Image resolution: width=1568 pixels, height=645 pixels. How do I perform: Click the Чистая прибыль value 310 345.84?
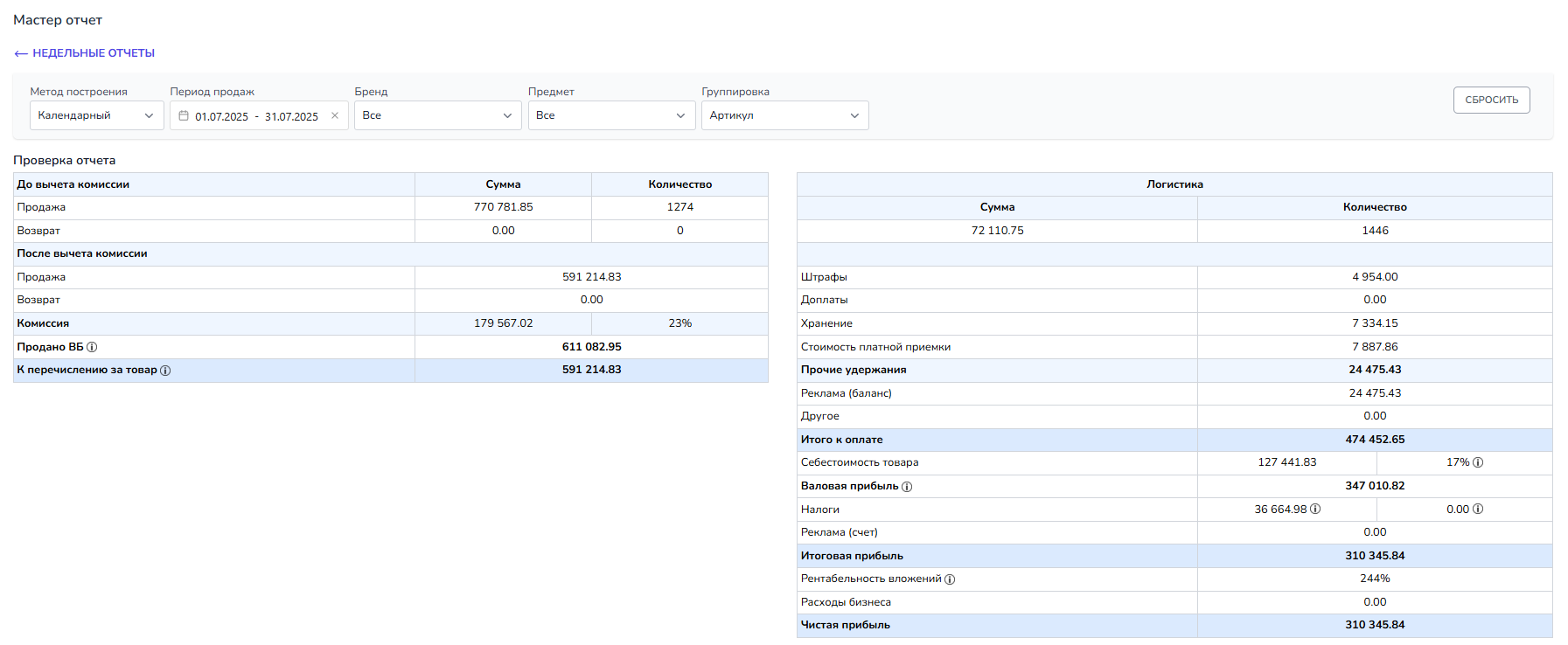[1375, 625]
